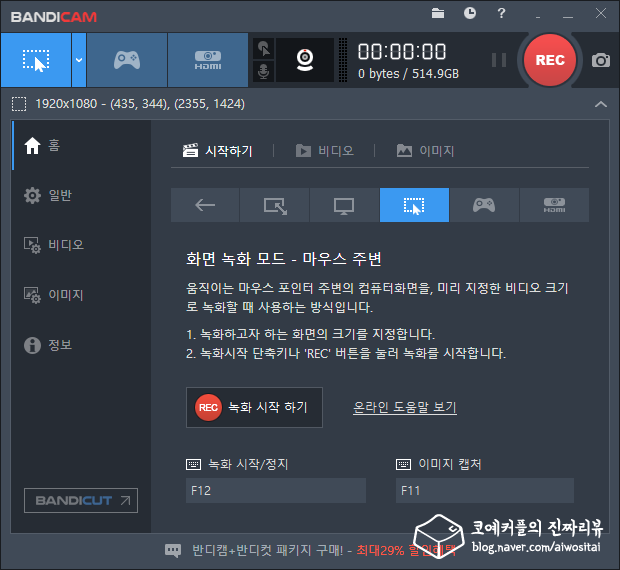Click keyboard icon beside 녹화 시작/정지
Viewport: 620px width, 570px height.
pos(193,464)
